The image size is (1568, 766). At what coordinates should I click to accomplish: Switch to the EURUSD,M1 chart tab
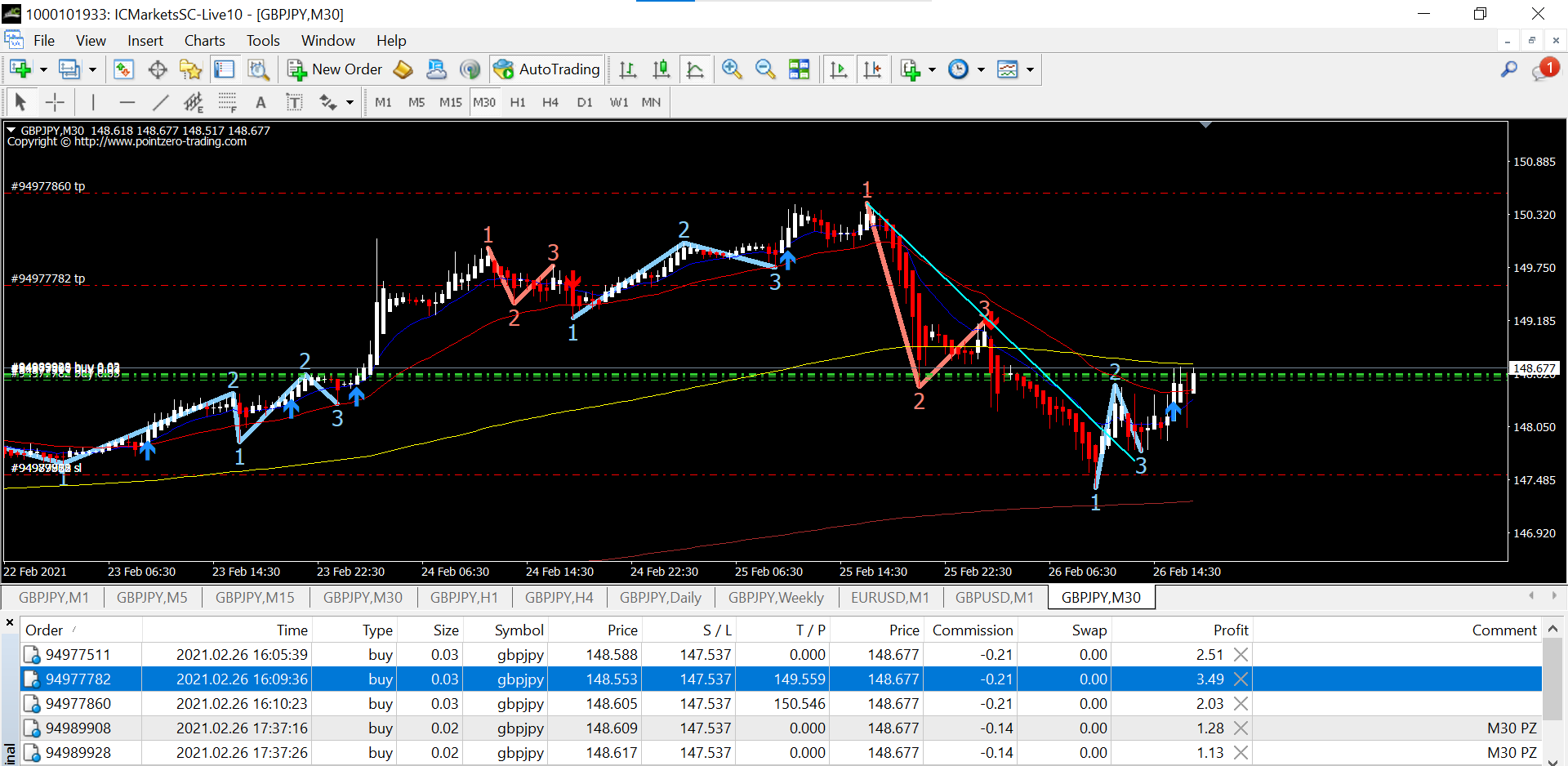[890, 598]
